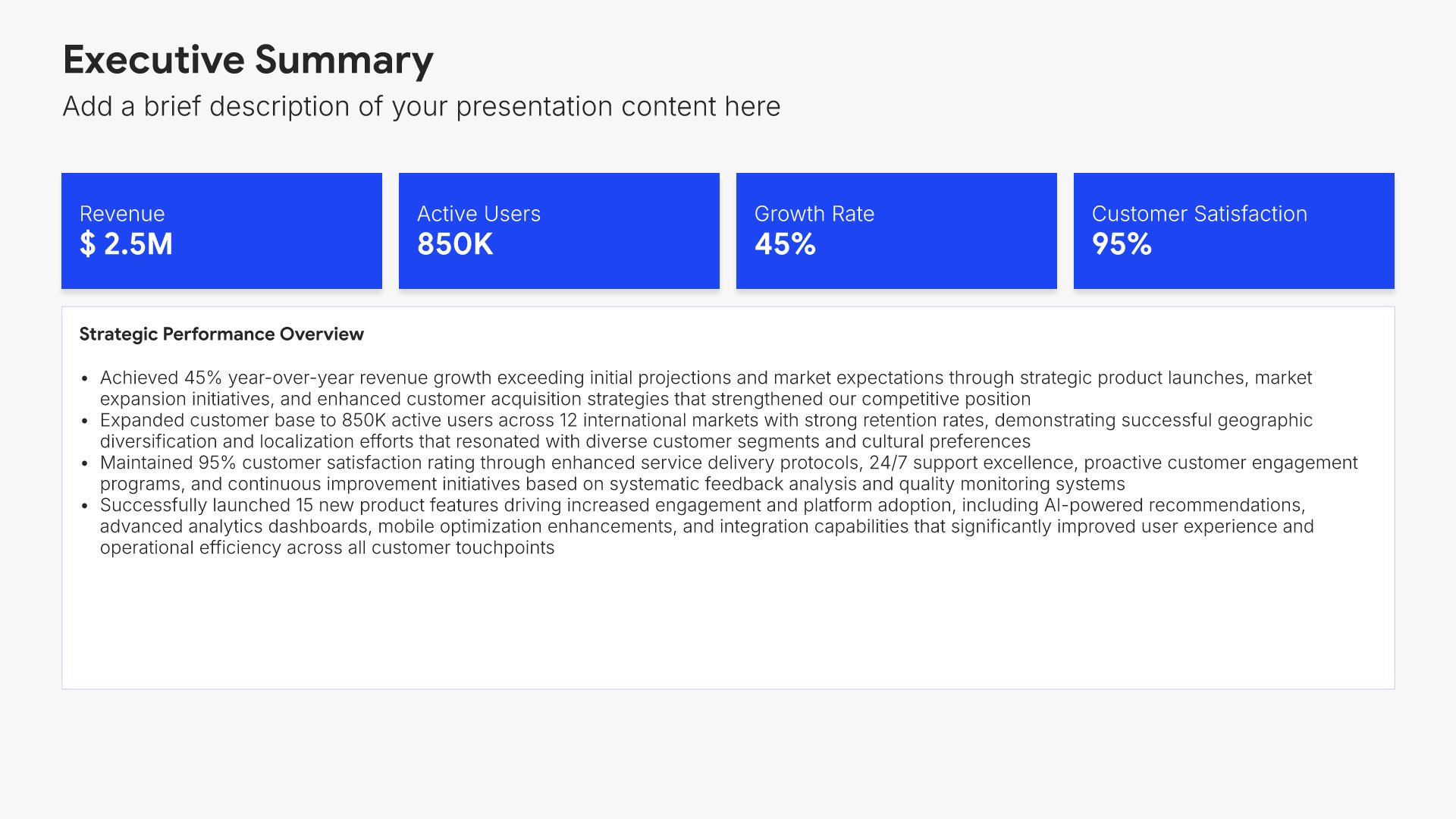Screen dimensions: 1456x819
Task: Click the Growth Rate label
Action: pos(814,214)
